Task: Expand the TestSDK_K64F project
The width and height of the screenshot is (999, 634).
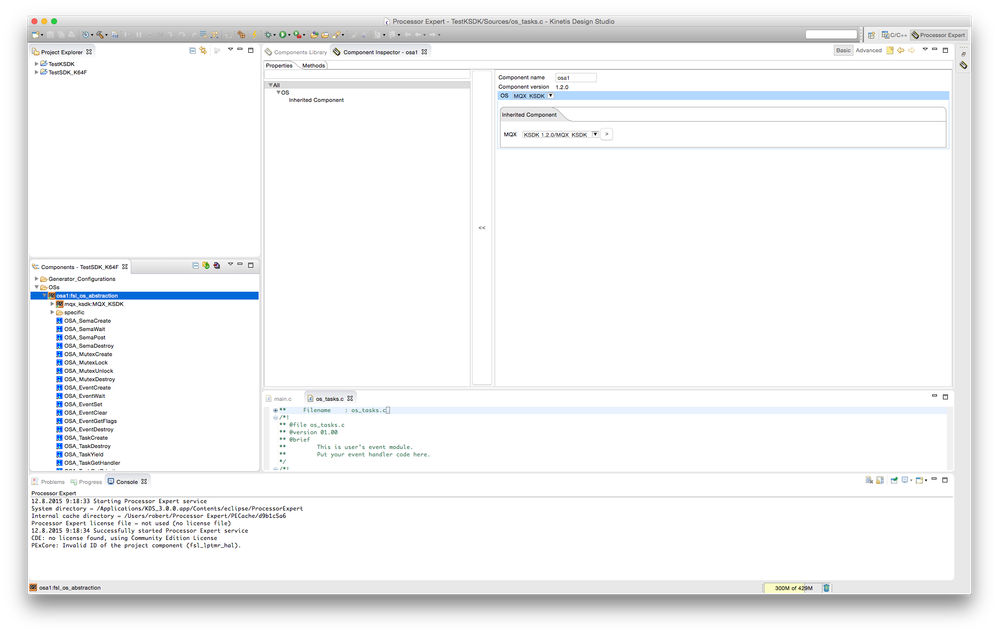Action: click(36, 72)
